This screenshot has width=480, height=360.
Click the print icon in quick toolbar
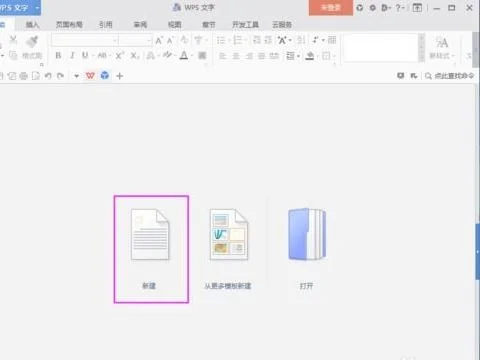(x=23, y=76)
